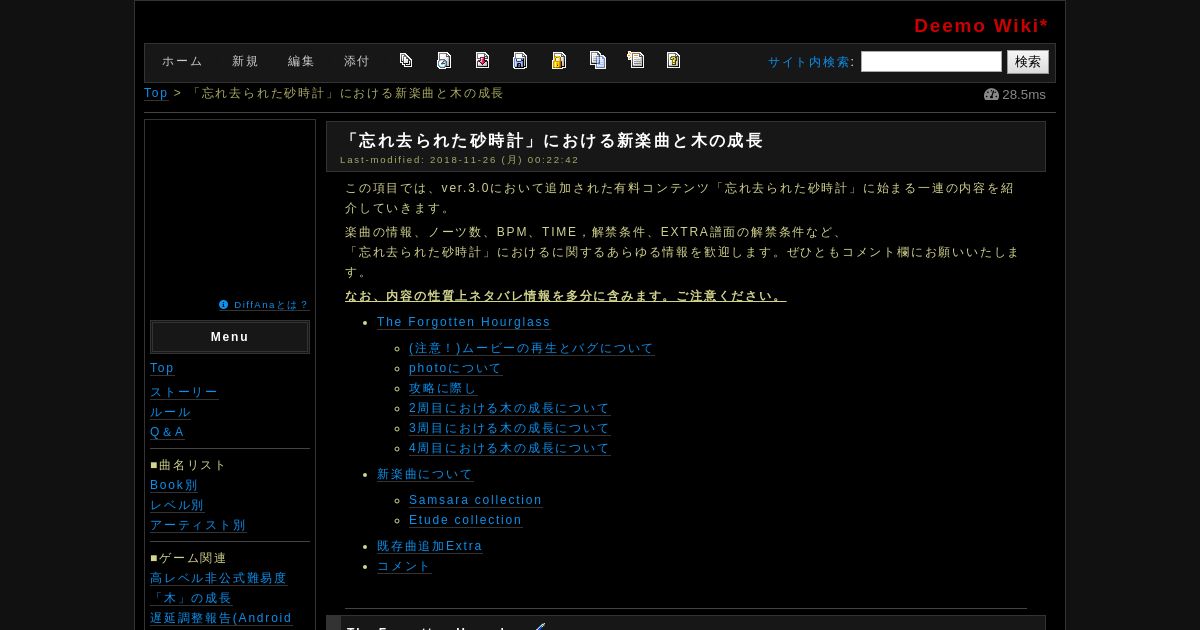Image resolution: width=1200 pixels, height=630 pixels.
Task: Click the edit pencil icon beside section heading
Action: point(540,626)
